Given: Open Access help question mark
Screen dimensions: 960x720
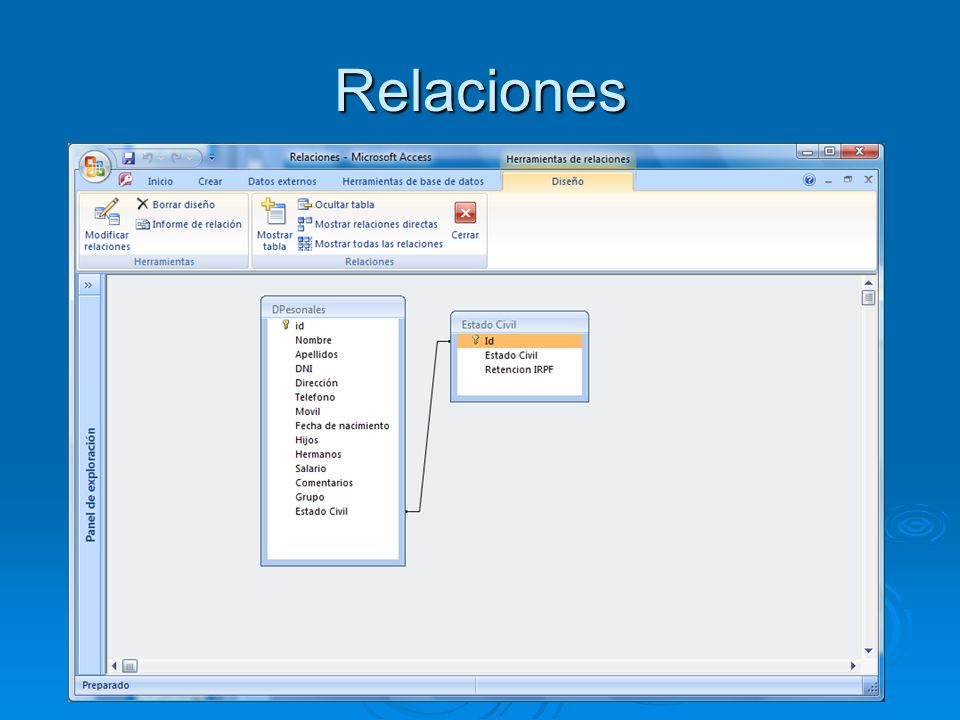Looking at the screenshot, I should point(809,180).
